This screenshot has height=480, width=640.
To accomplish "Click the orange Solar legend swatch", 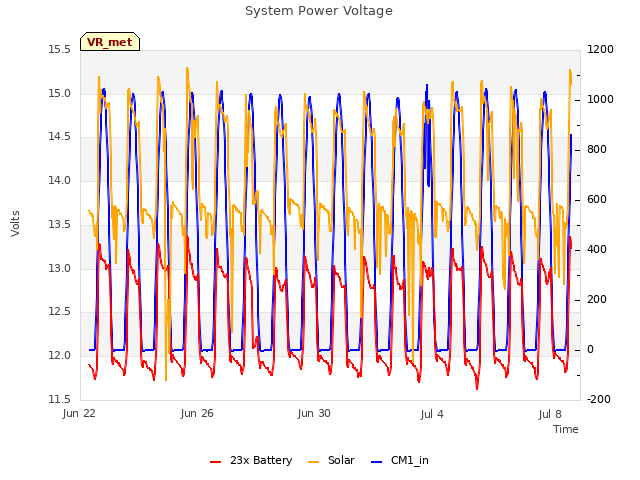I will point(313,462).
